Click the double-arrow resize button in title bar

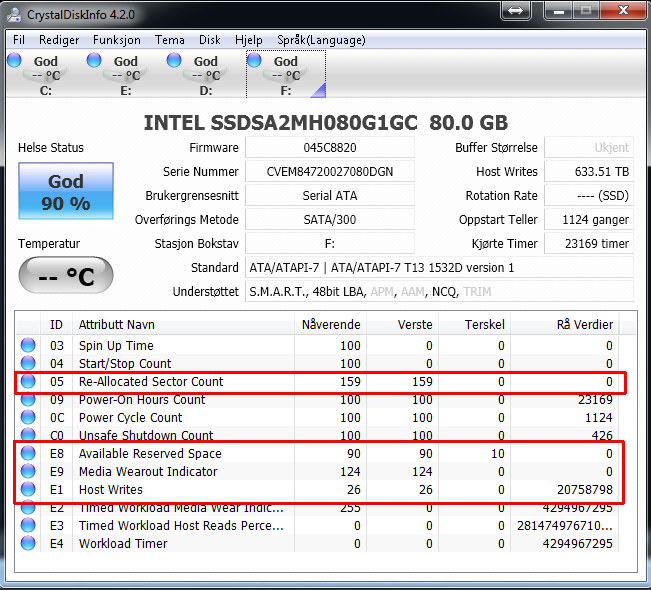[516, 10]
